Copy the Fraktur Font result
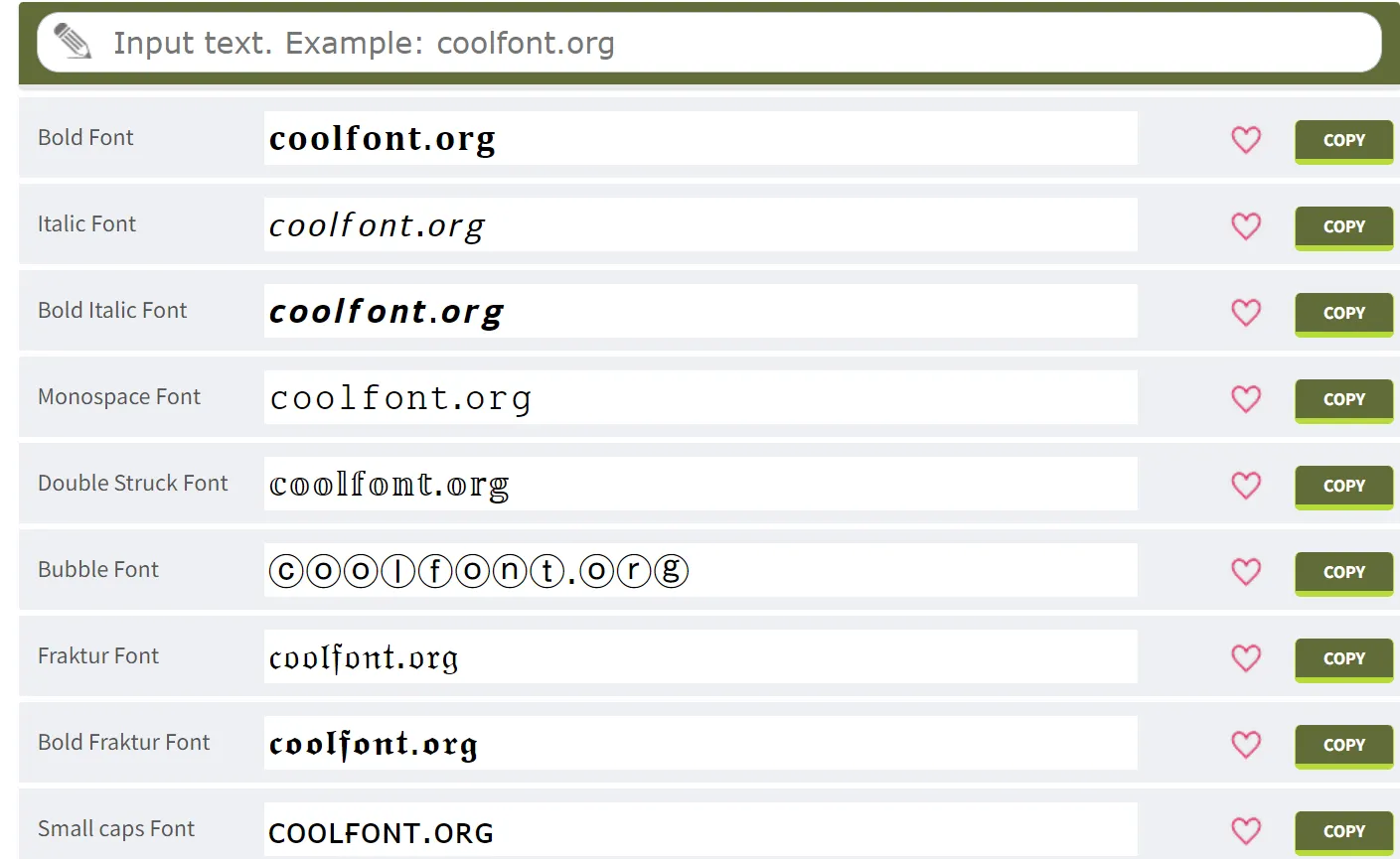The width and height of the screenshot is (1400, 859). point(1343,658)
